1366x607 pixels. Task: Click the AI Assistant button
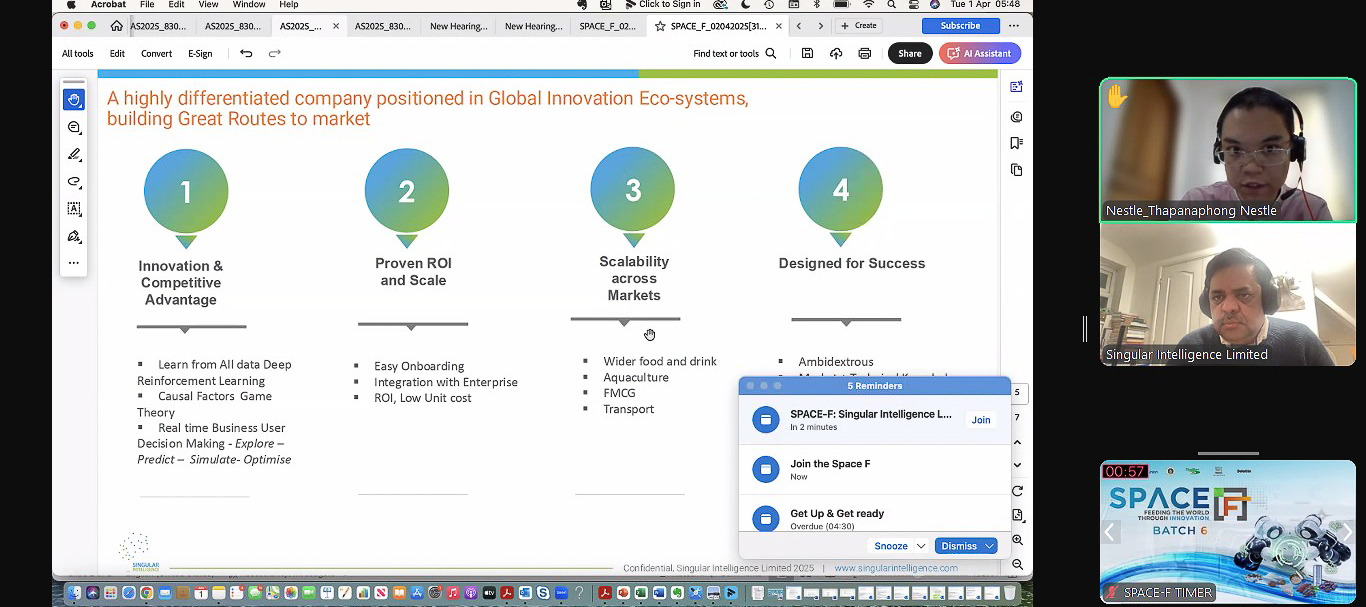(x=979, y=54)
